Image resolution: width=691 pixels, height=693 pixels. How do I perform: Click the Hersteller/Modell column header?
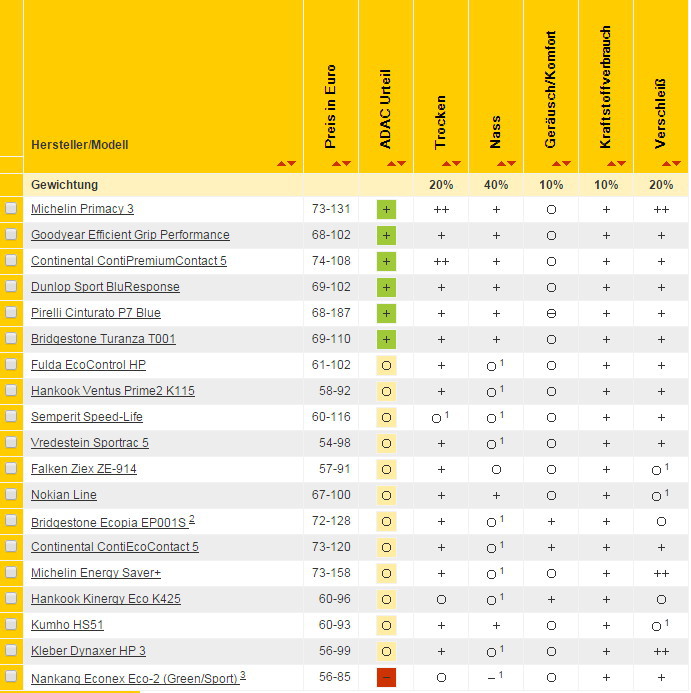[80, 145]
